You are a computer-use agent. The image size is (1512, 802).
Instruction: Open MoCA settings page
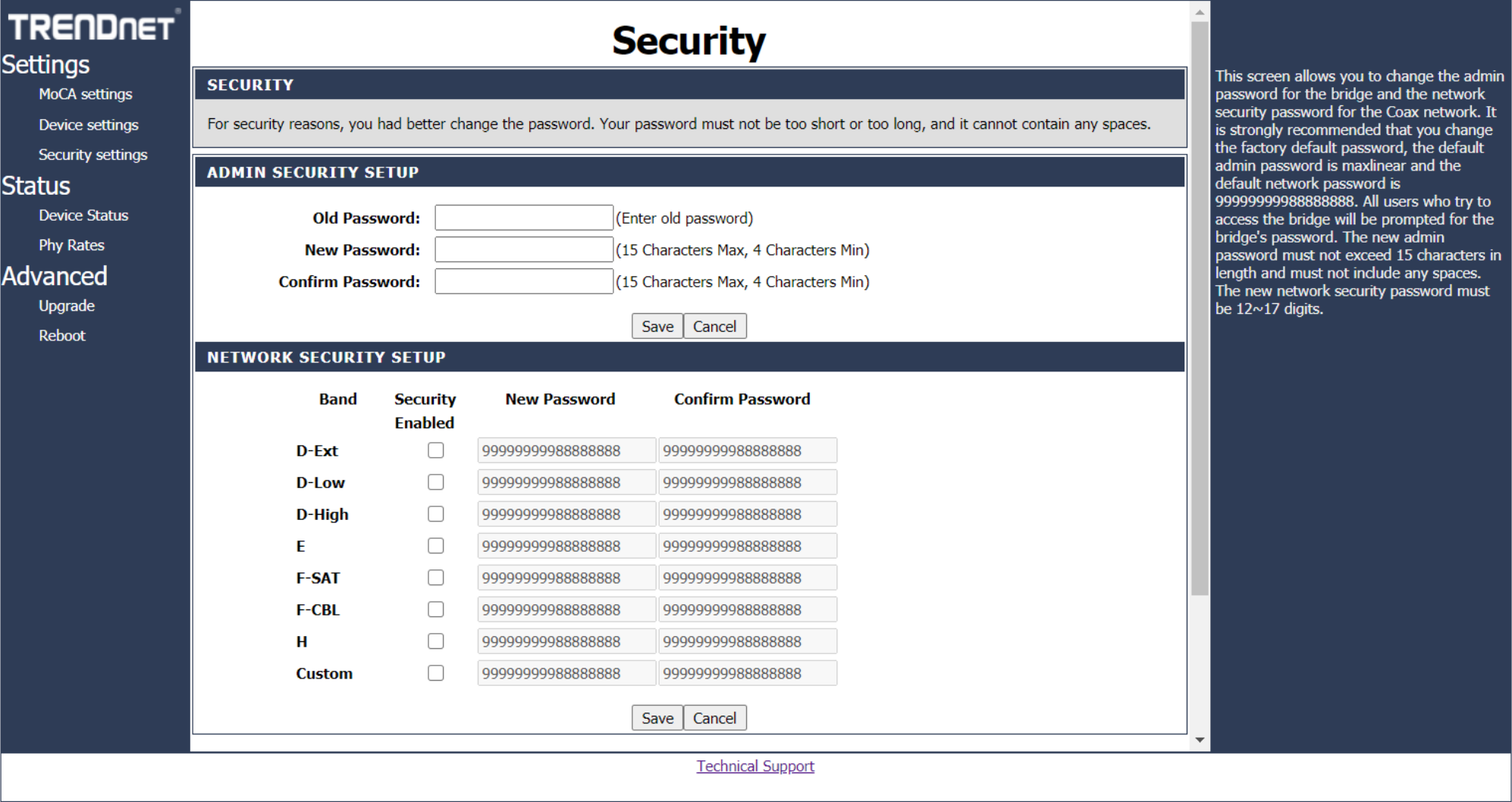coord(86,94)
